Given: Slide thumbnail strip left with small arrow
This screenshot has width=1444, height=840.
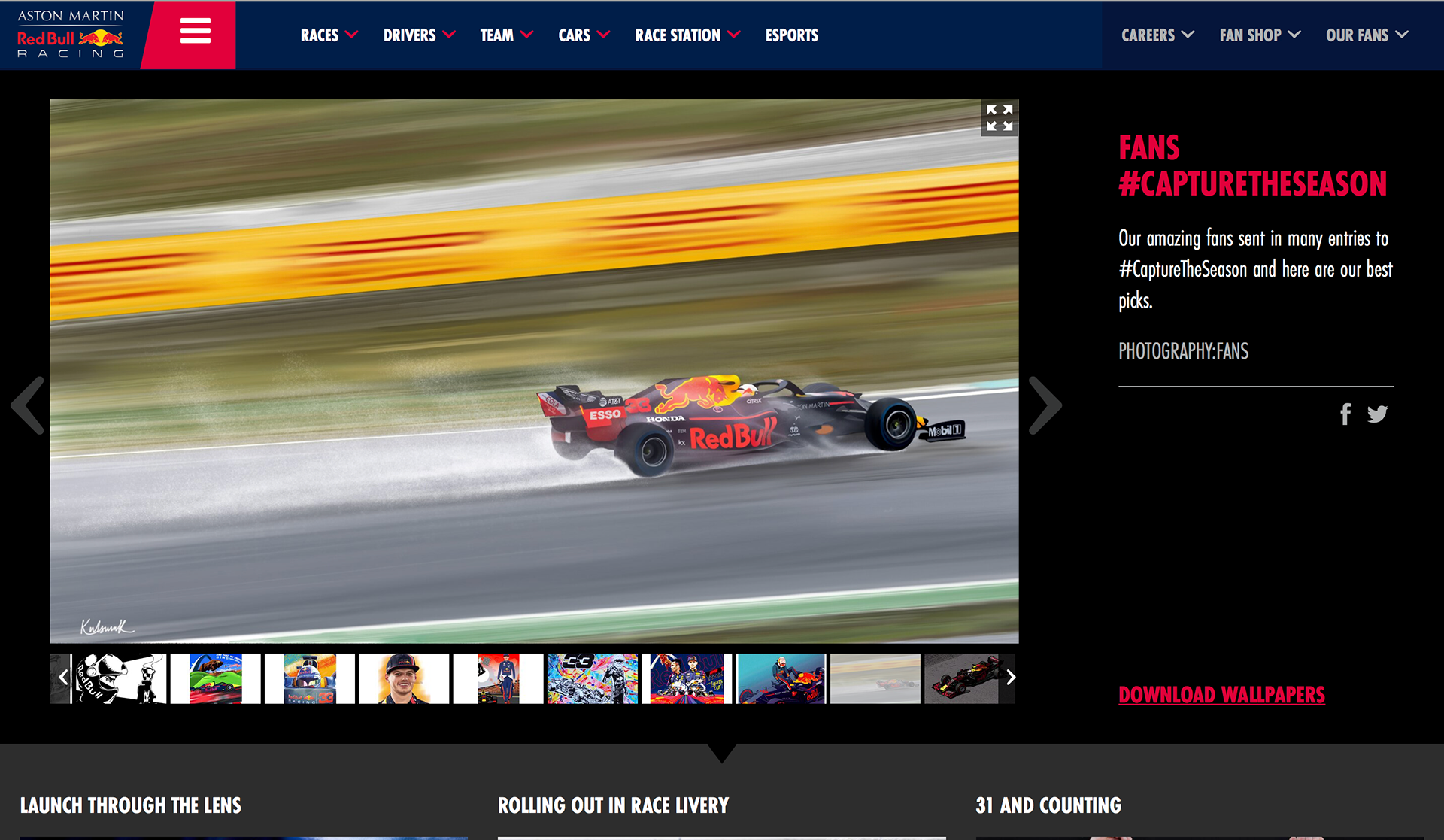Looking at the screenshot, I should [x=62, y=678].
